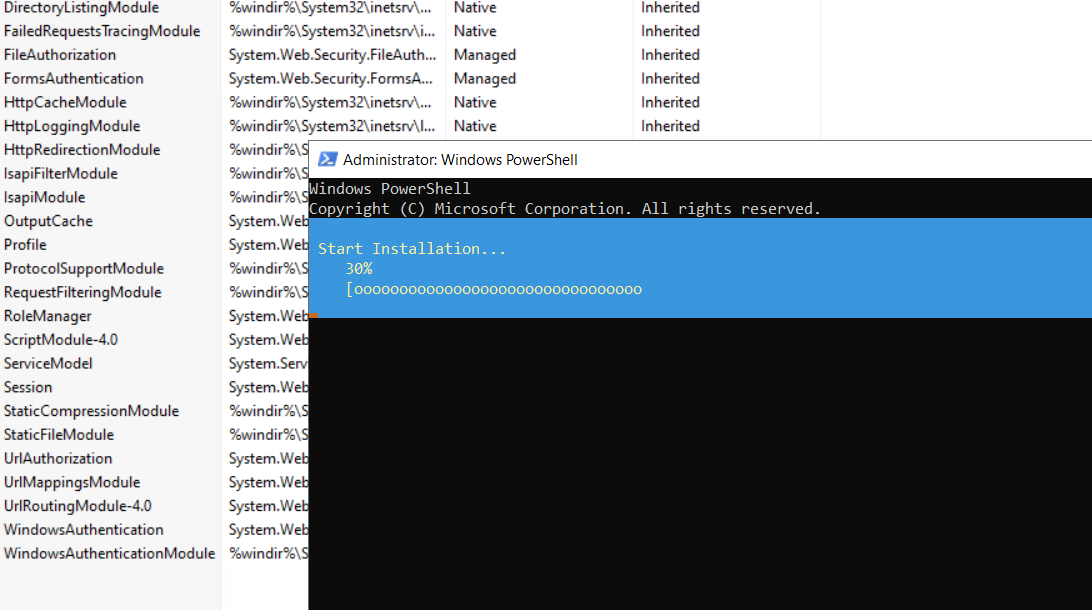Click the PowerShell icon in the title bar
The width and height of the screenshot is (1092, 610).
327,159
